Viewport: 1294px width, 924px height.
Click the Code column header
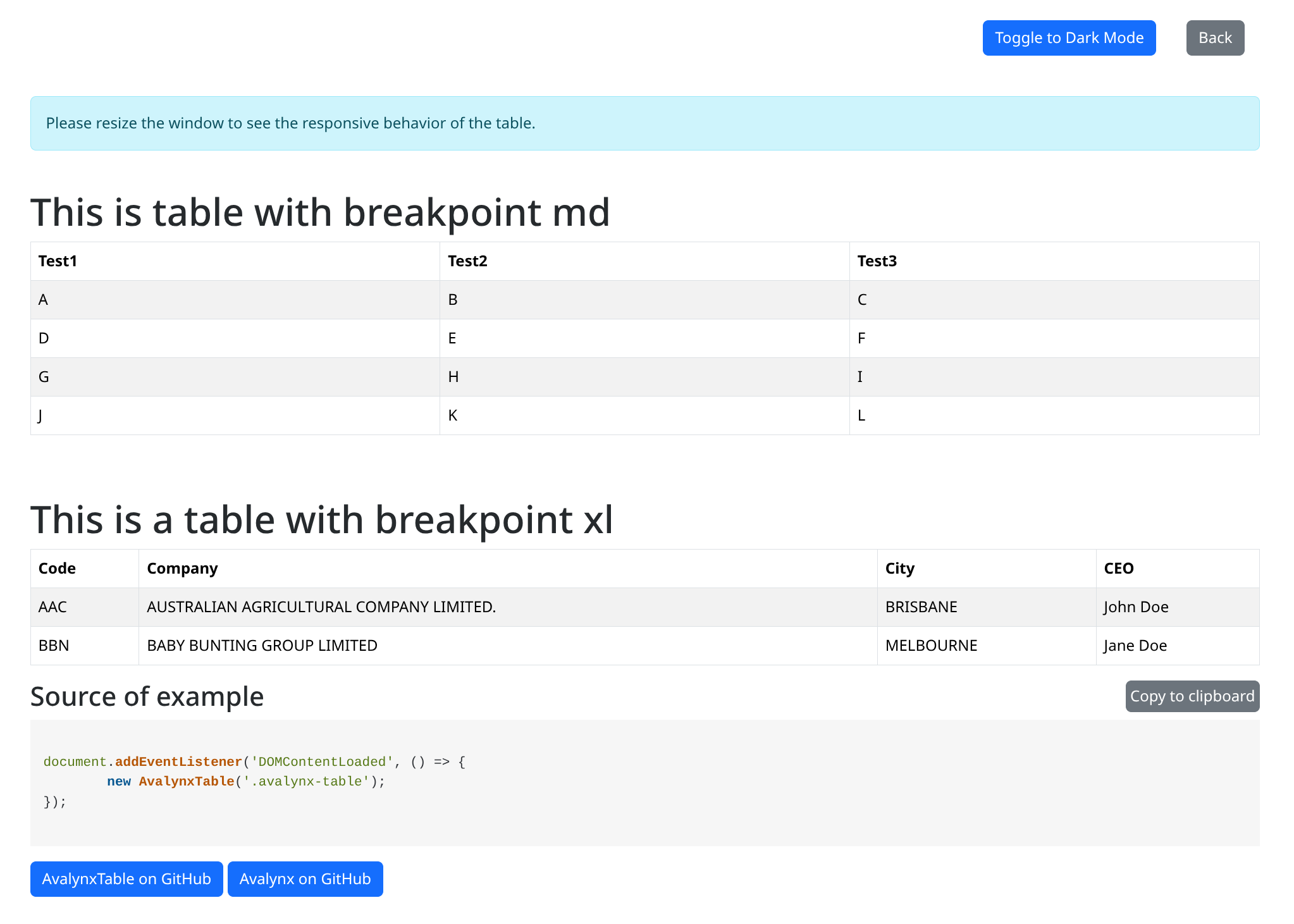[56, 568]
